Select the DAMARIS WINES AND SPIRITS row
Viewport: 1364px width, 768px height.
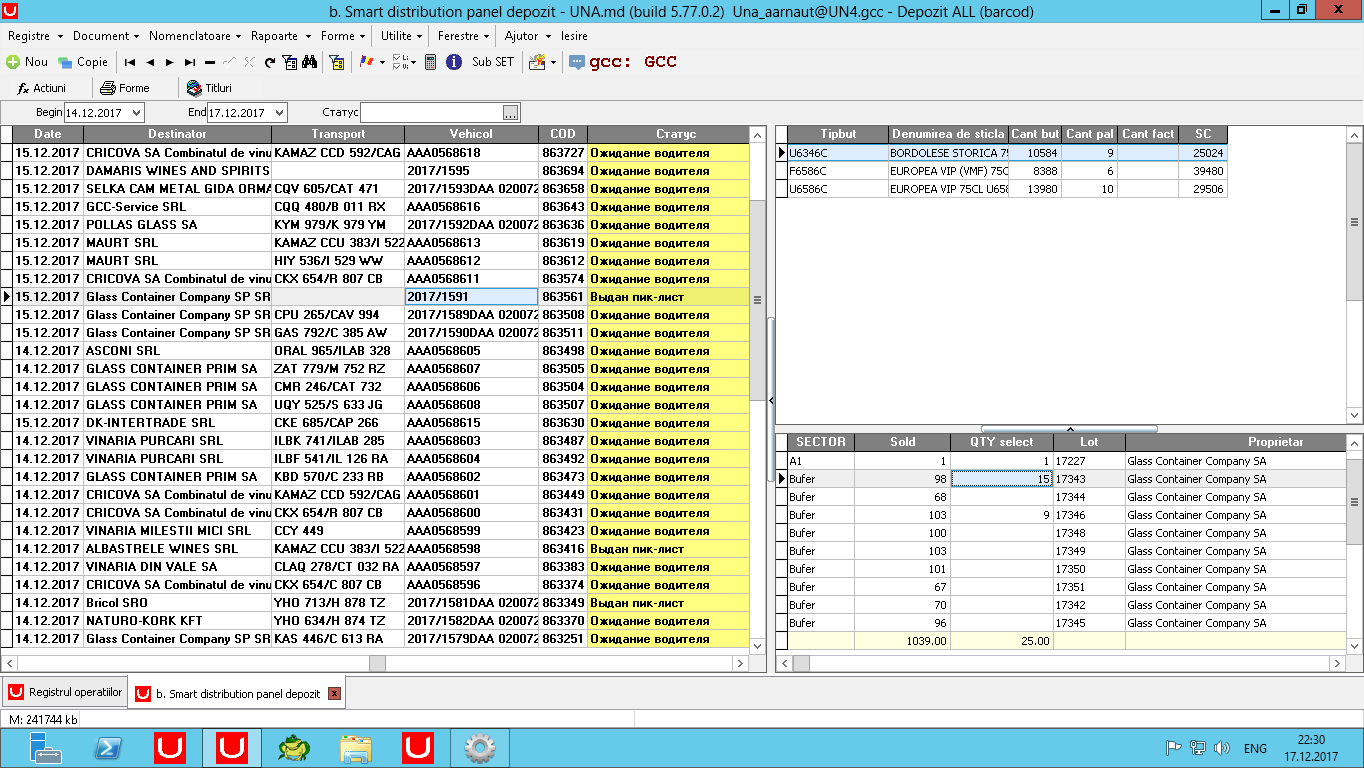point(380,171)
